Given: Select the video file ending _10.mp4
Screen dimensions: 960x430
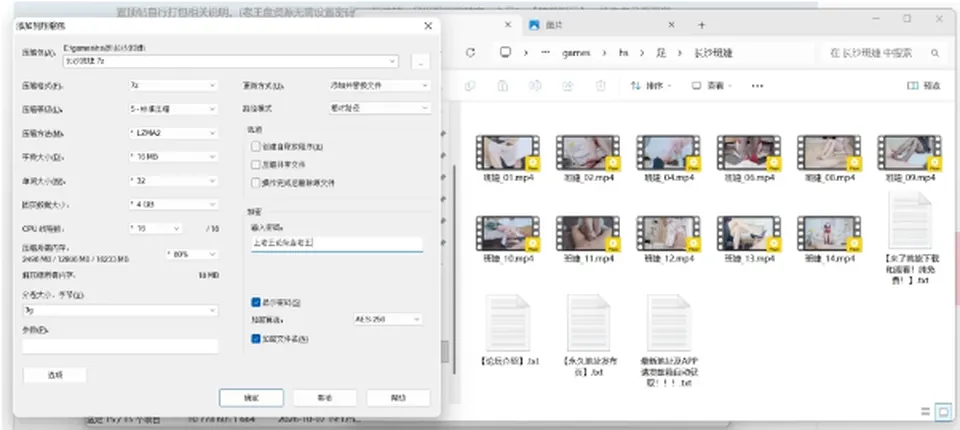Looking at the screenshot, I should point(508,240).
